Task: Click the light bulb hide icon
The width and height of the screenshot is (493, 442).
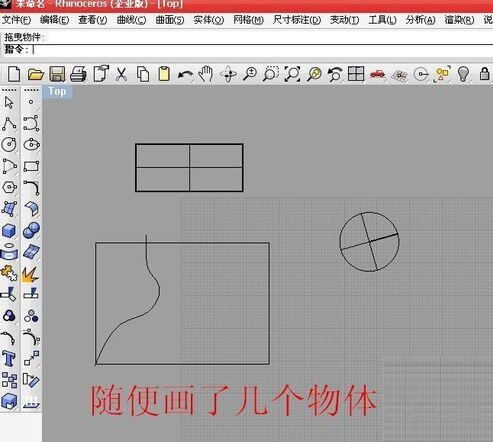Action: 464,74
